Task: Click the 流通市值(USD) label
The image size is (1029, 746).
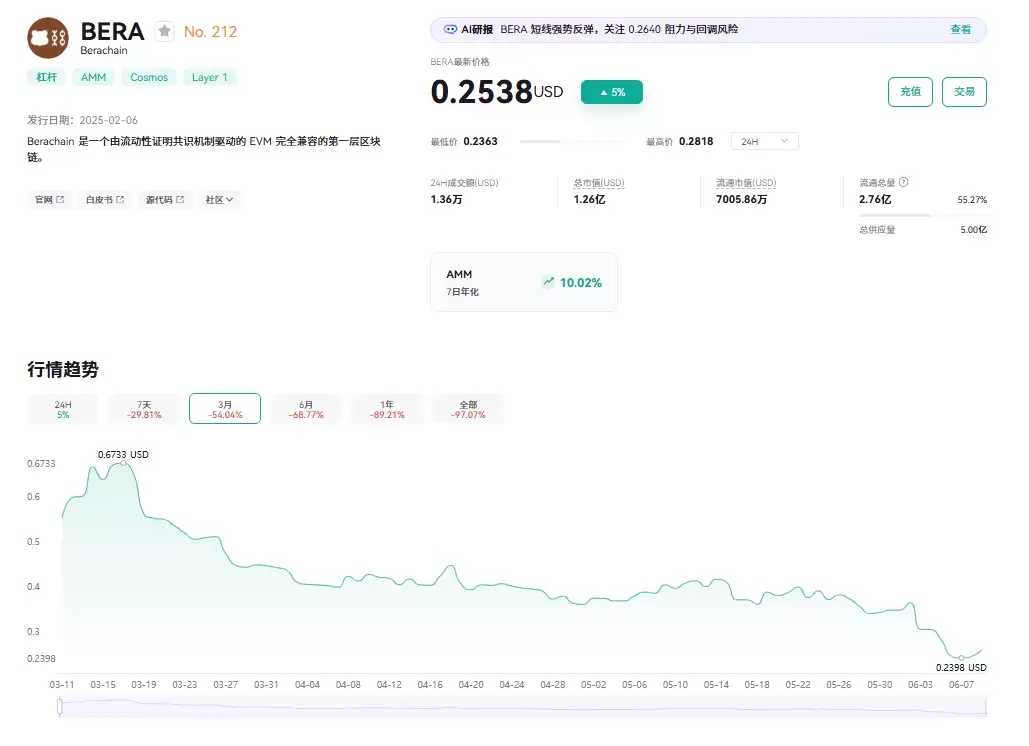Action: 746,183
